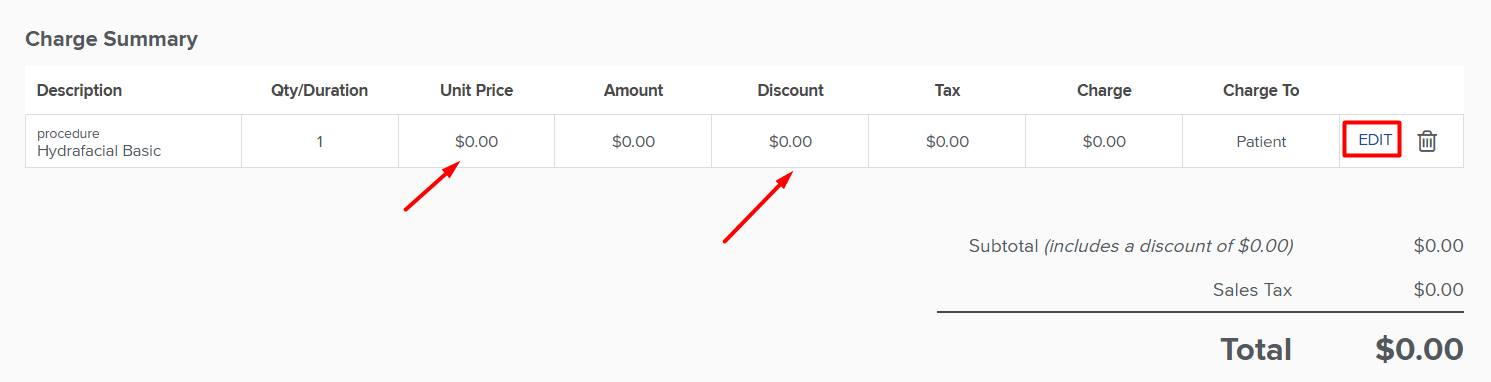Click the Unit Price value $0.00

pos(476,142)
